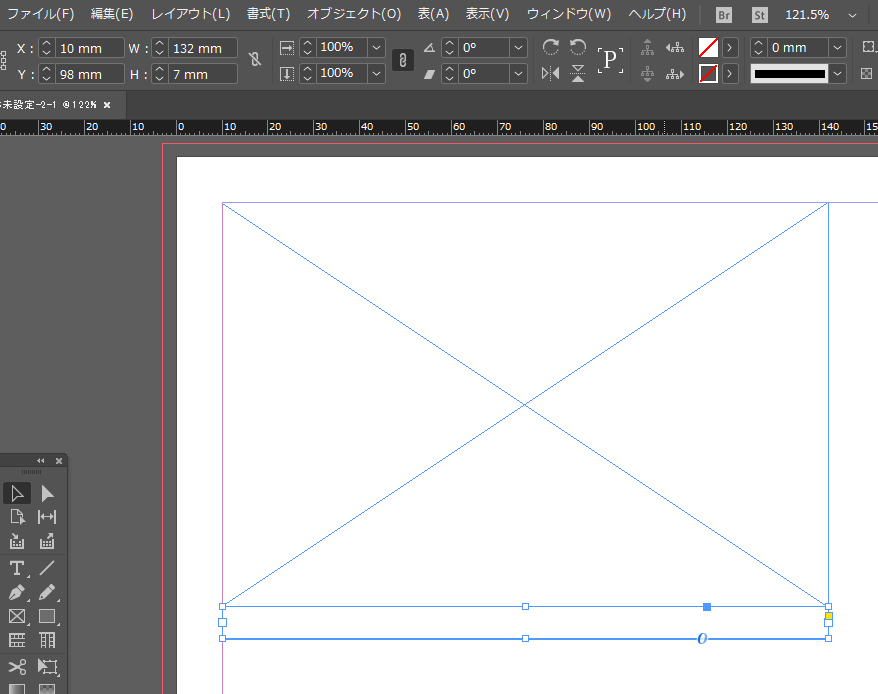Click the Select Container icon
Image resolution: width=878 pixels, height=694 pixels.
click(647, 47)
